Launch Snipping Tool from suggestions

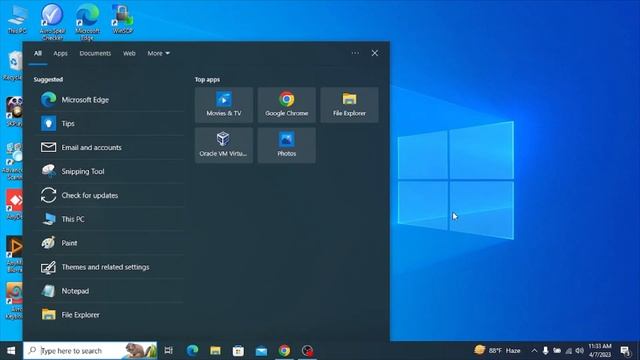109,171
